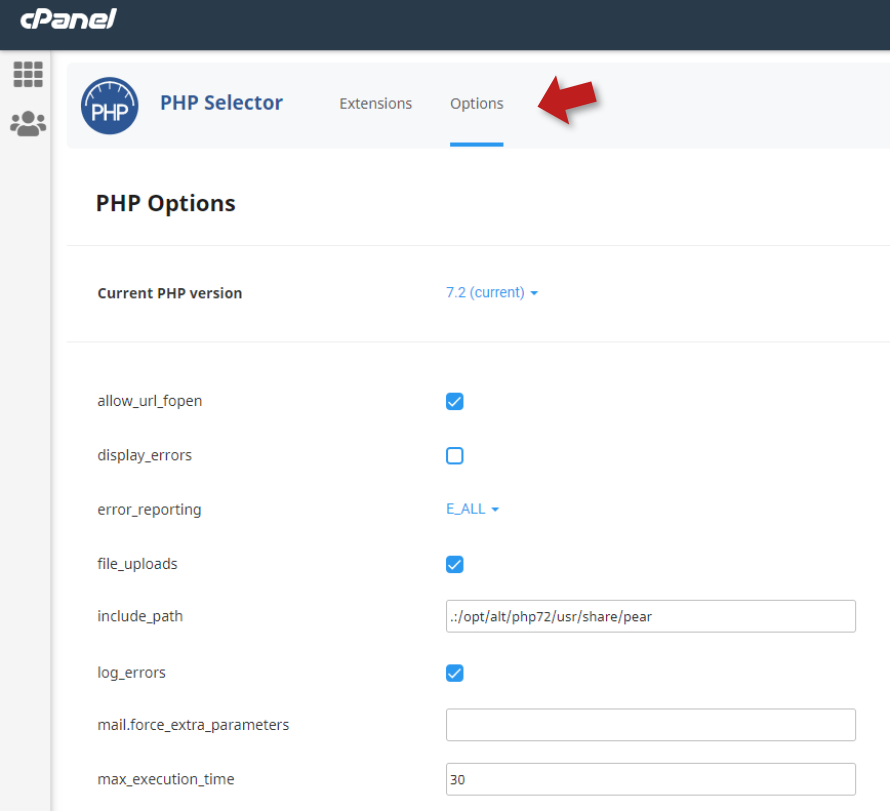Viewport: 890px width, 811px height.
Task: Click the PHP Selector title
Action: tap(221, 103)
